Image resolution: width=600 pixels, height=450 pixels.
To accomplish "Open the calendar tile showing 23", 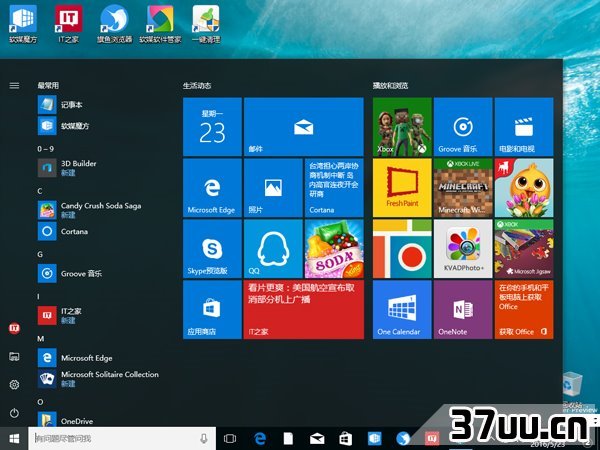I will point(212,127).
